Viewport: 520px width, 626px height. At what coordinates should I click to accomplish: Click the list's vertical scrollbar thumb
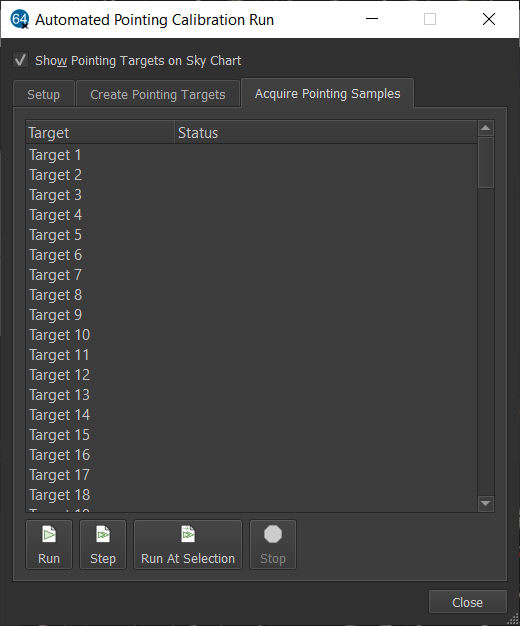pyautogui.click(x=486, y=163)
